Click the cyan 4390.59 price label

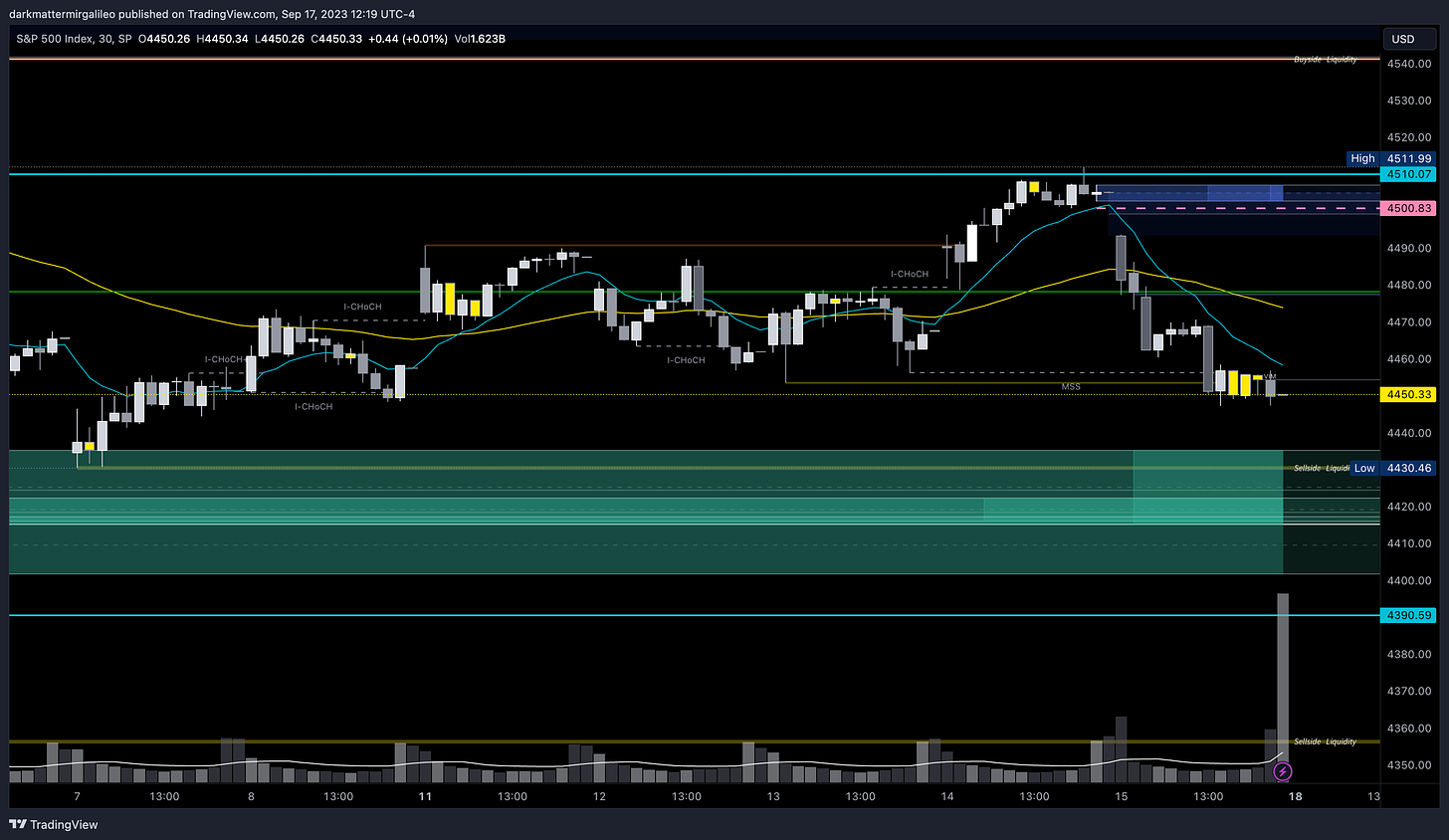pos(1409,615)
